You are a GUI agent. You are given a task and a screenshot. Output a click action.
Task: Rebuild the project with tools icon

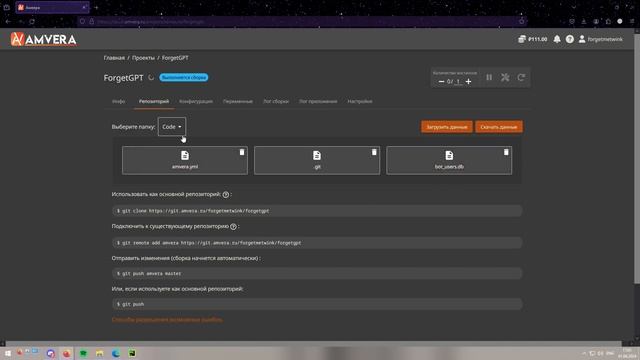click(505, 78)
